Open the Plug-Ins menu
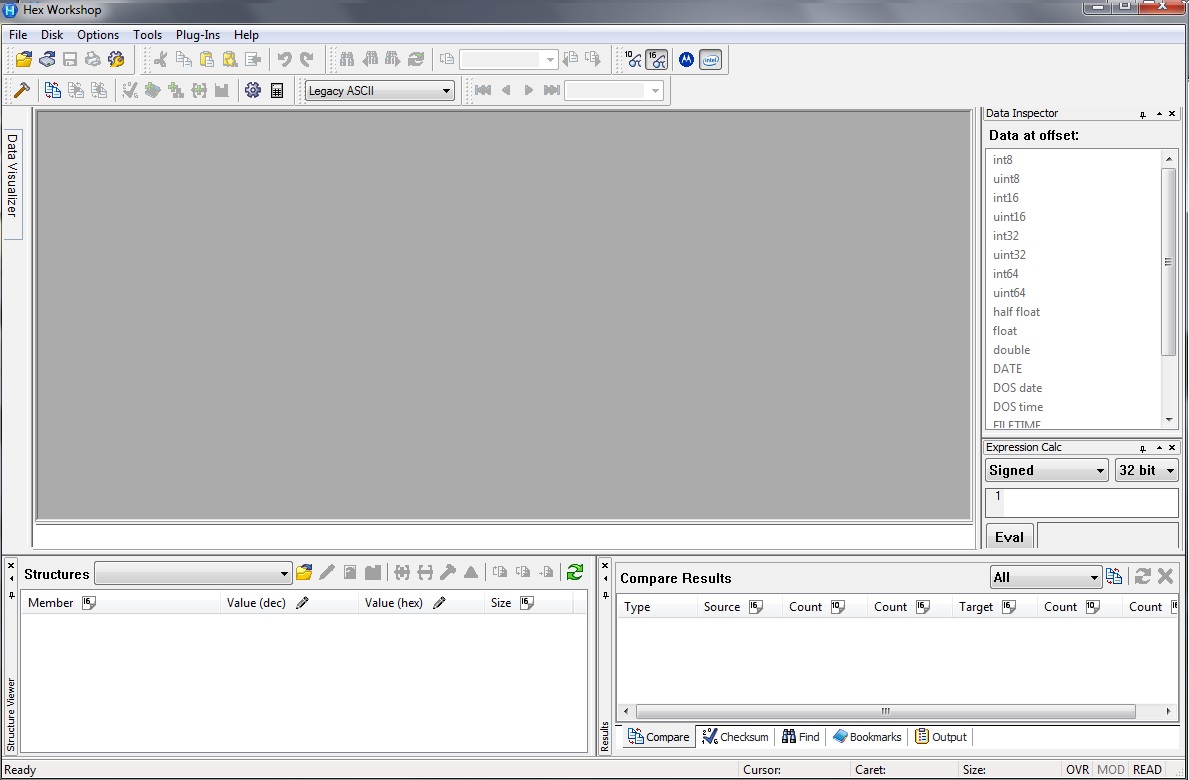The height and width of the screenshot is (780, 1189). pos(197,35)
